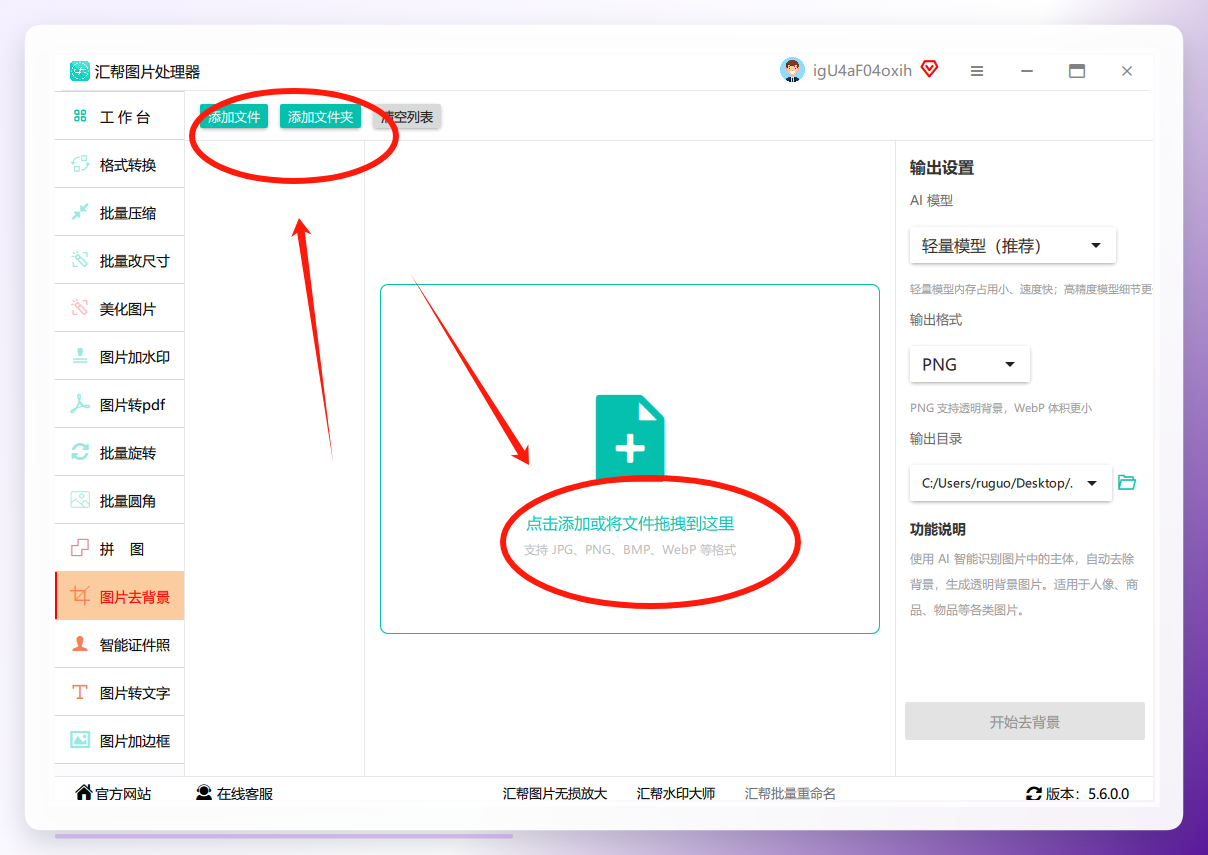
Task: Open the 图片加边框 frame icon
Action: pos(80,740)
